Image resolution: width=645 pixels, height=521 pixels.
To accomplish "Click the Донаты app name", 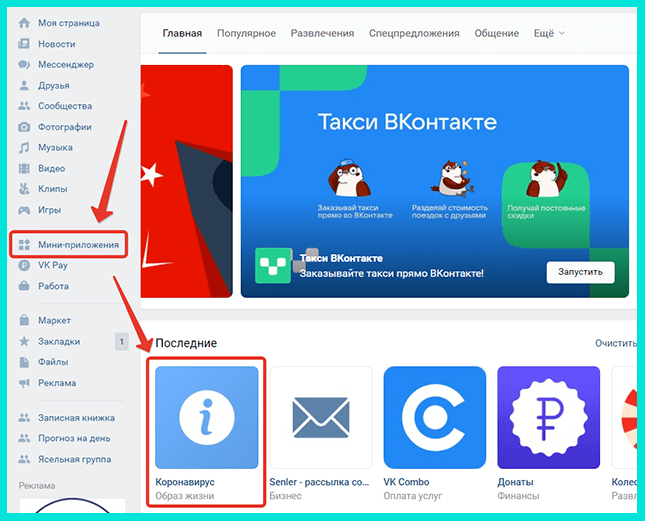I will tap(515, 482).
